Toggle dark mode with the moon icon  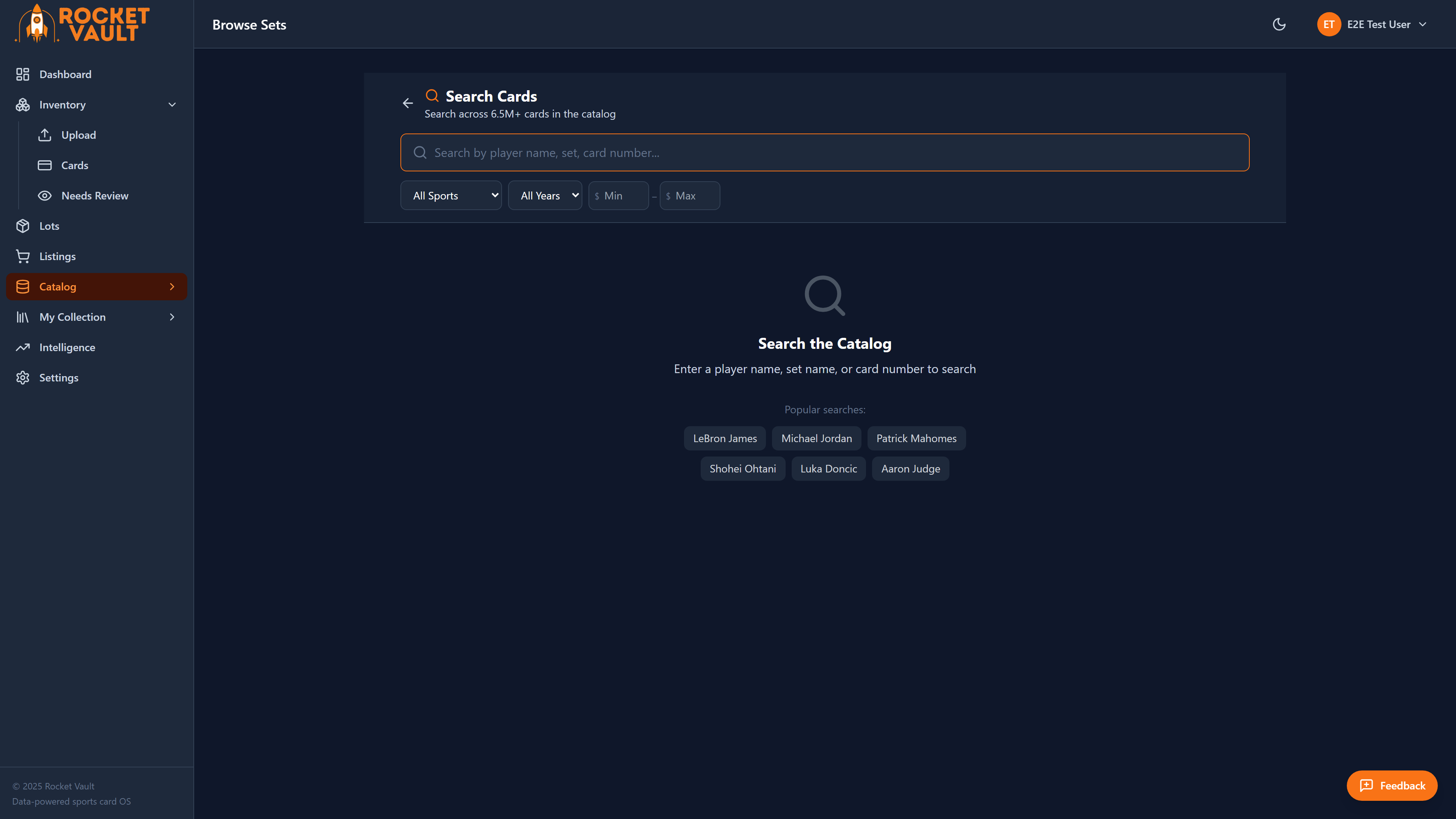click(1279, 24)
